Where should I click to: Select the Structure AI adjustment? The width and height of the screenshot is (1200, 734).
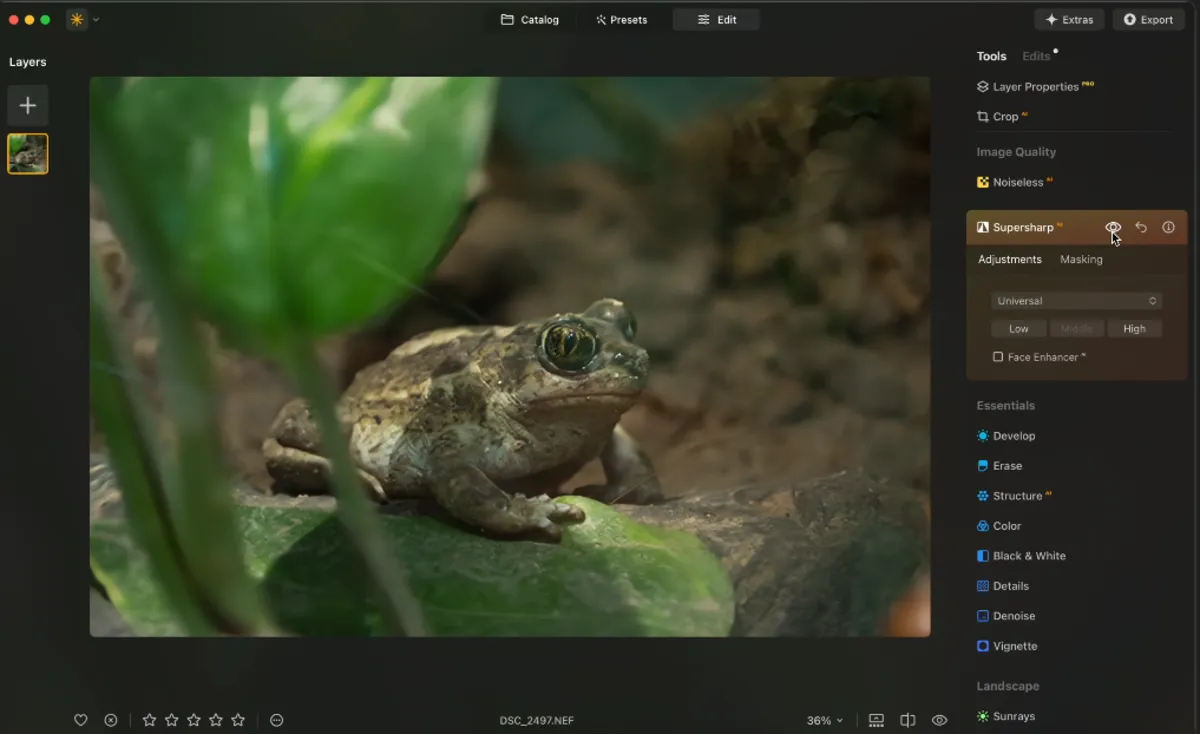1015,495
